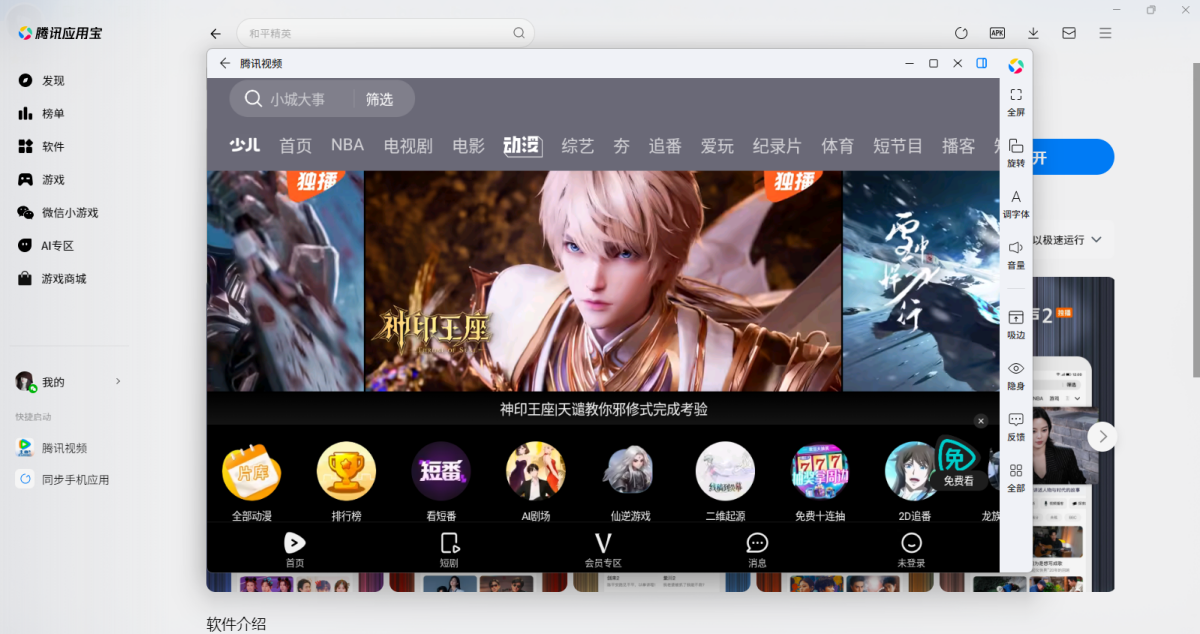
Task: Click the 神印王座 banner image
Action: [x=603, y=281]
